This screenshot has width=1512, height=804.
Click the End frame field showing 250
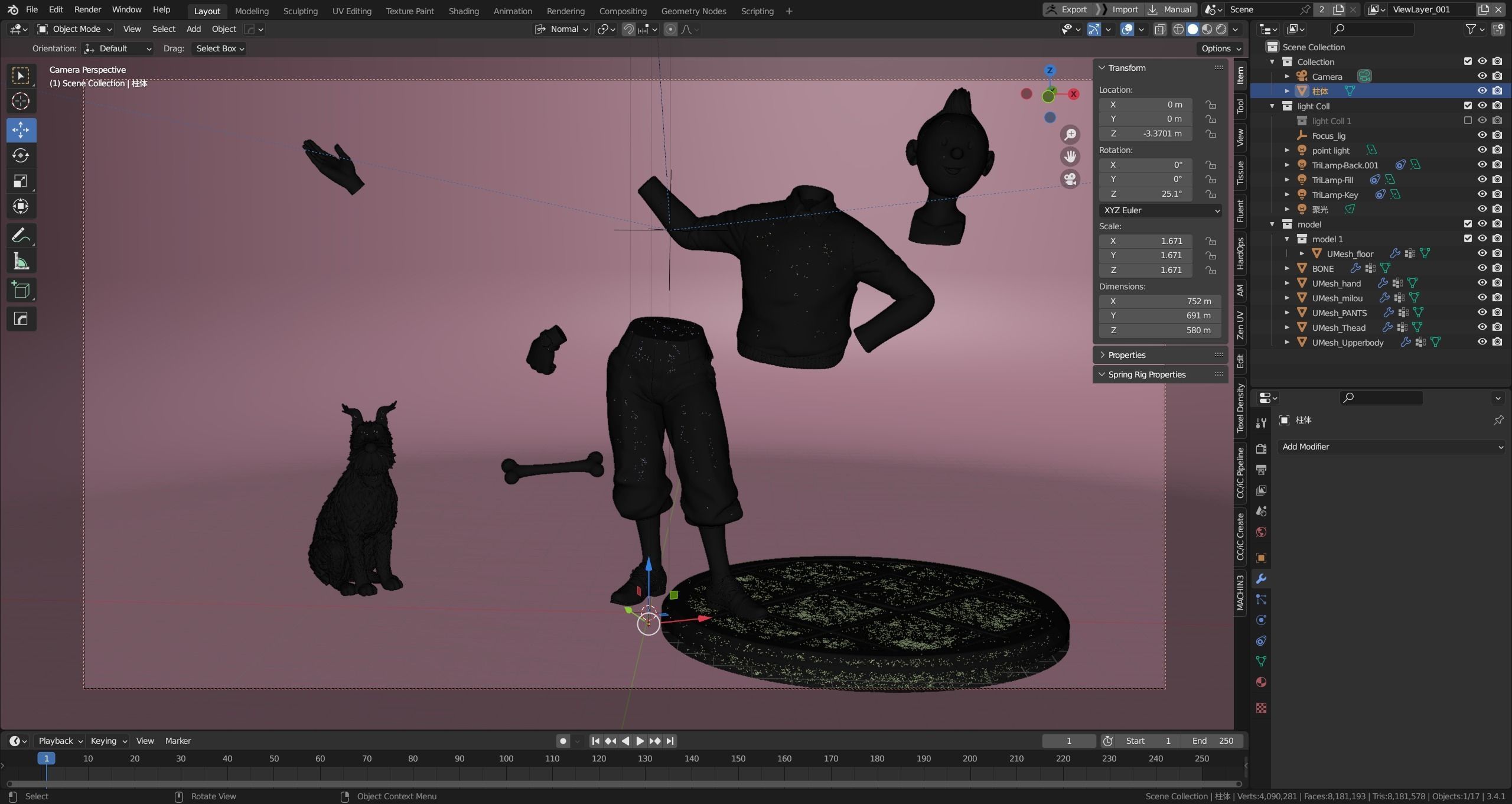pyautogui.click(x=1212, y=741)
